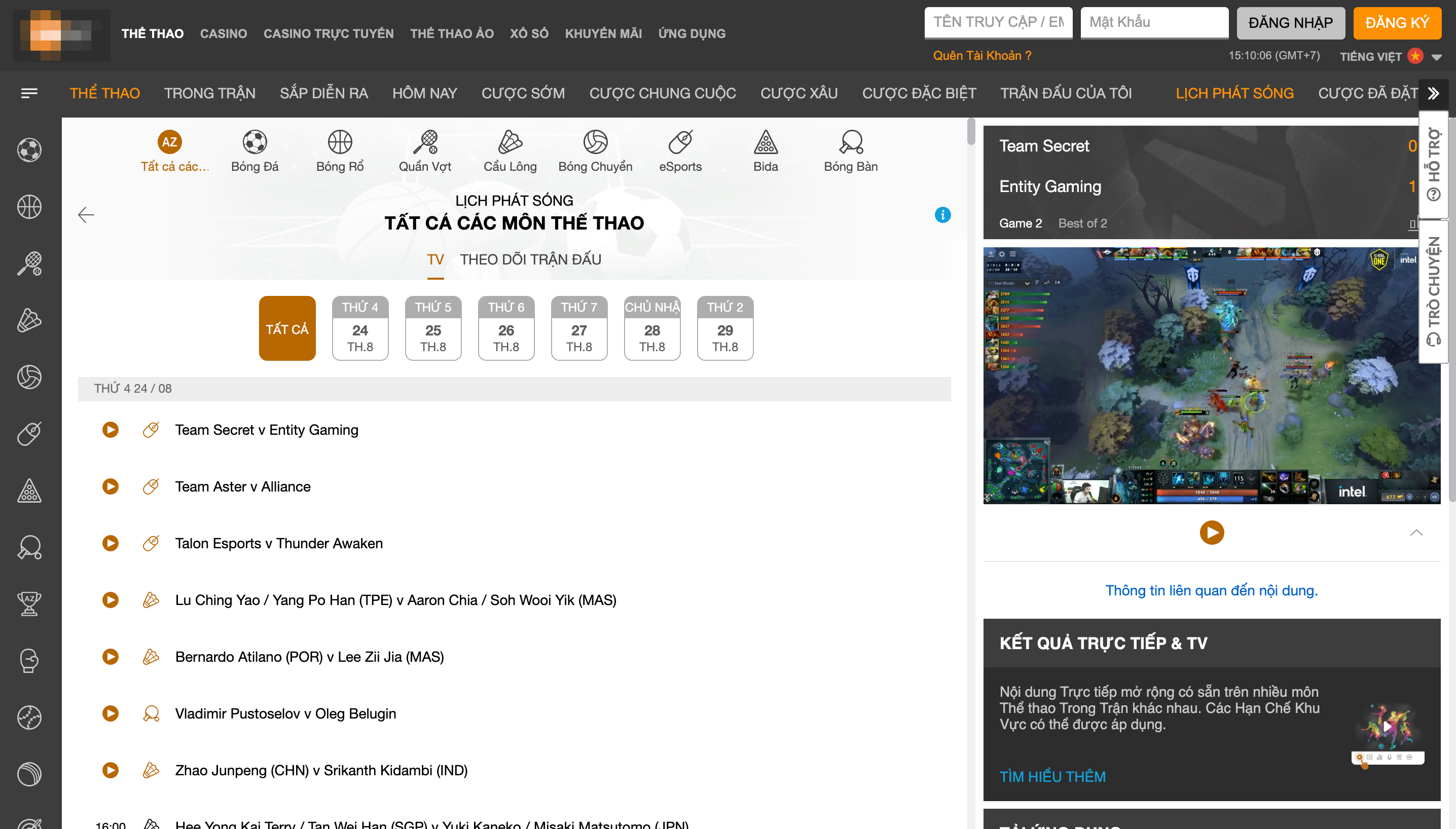Expand more nav items with double chevron
Image resolution: width=1456 pixels, height=829 pixels.
coord(1434,93)
